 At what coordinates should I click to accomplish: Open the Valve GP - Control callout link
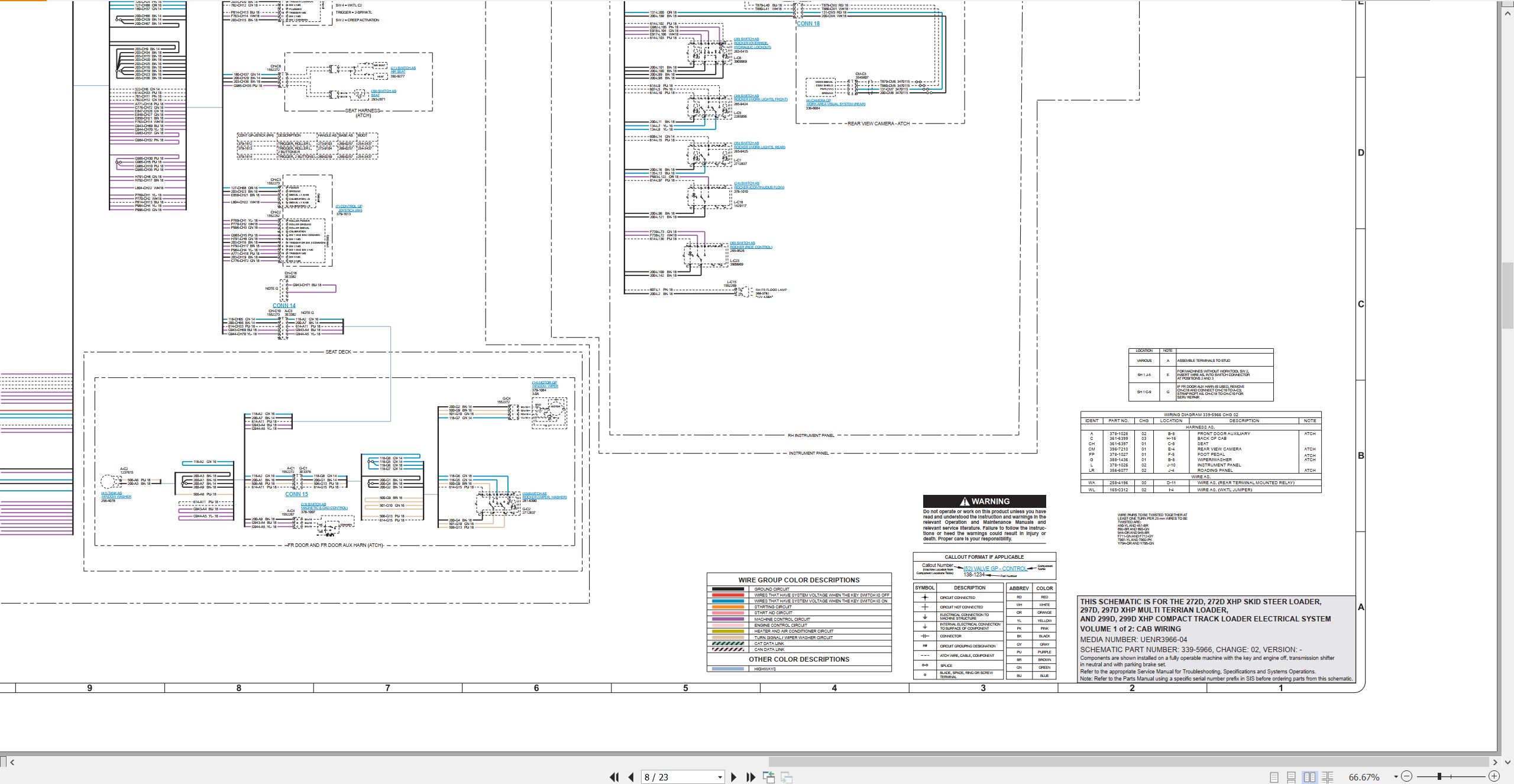coord(995,569)
